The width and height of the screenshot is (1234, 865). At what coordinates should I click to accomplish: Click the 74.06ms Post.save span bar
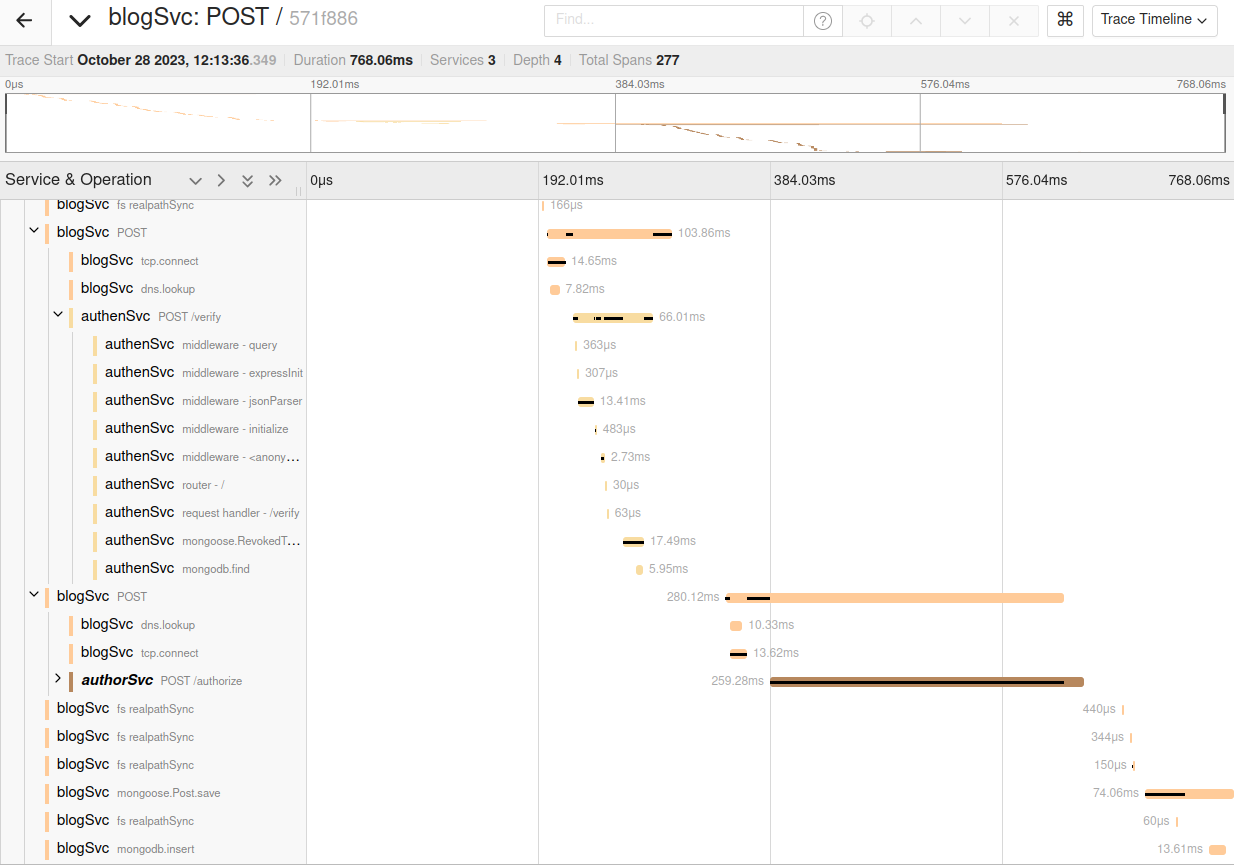[x=1189, y=793]
